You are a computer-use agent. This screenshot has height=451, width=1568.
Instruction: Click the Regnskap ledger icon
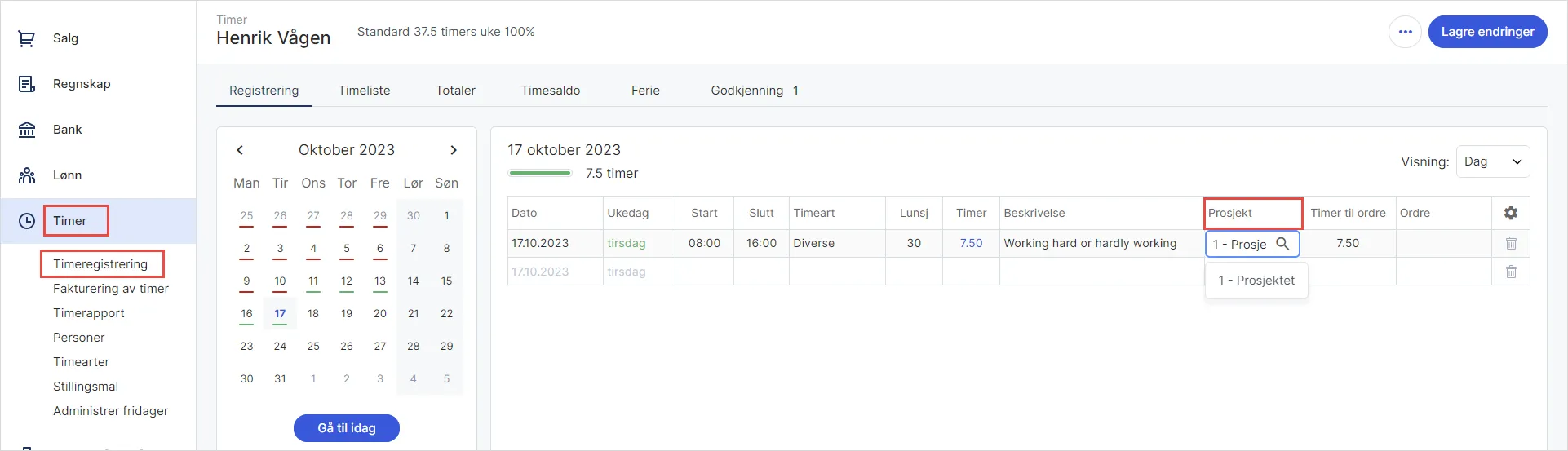tap(27, 84)
